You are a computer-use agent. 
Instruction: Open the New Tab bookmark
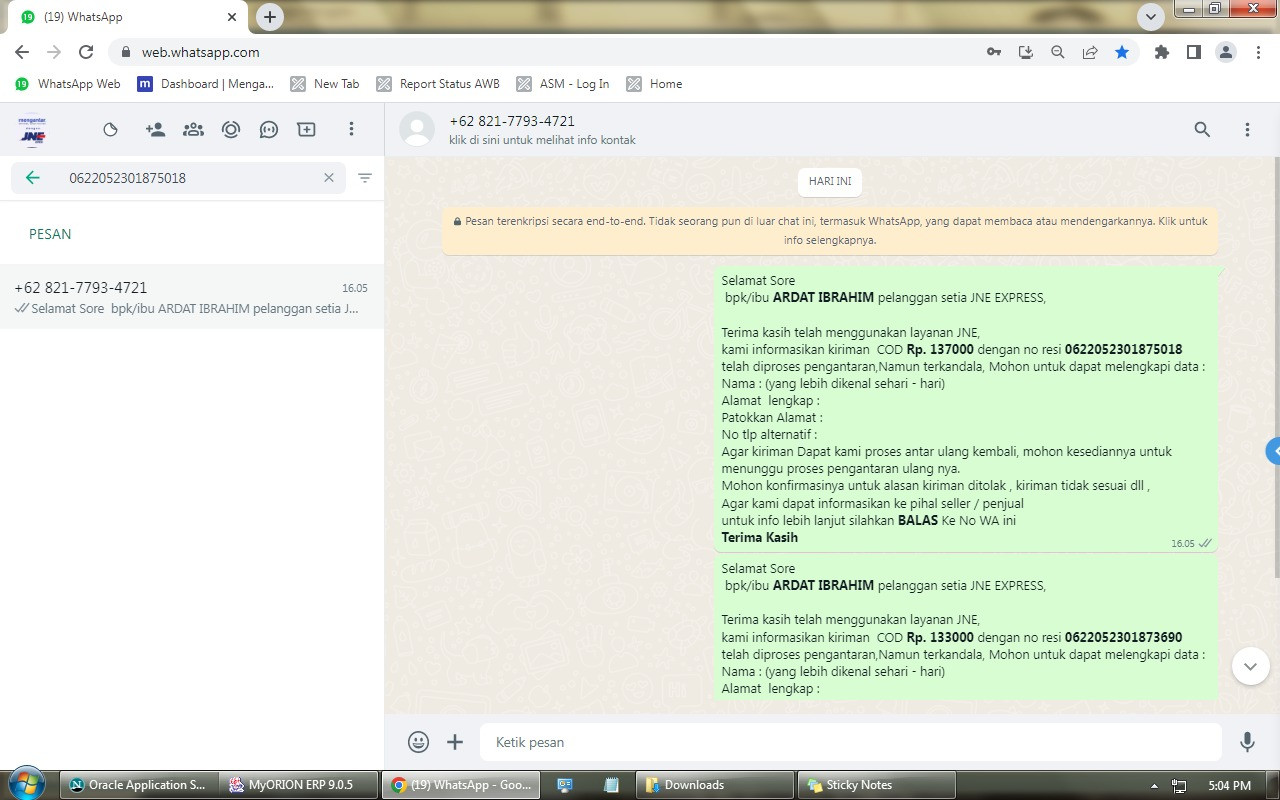click(x=325, y=84)
